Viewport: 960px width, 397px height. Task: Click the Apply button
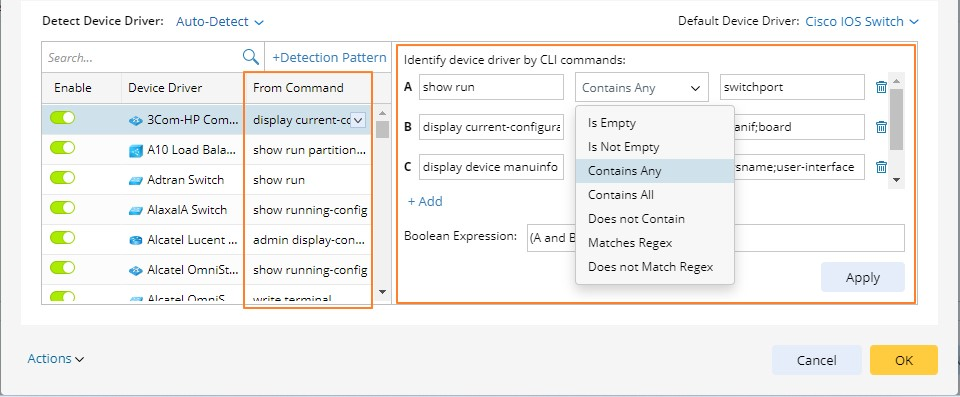click(863, 277)
